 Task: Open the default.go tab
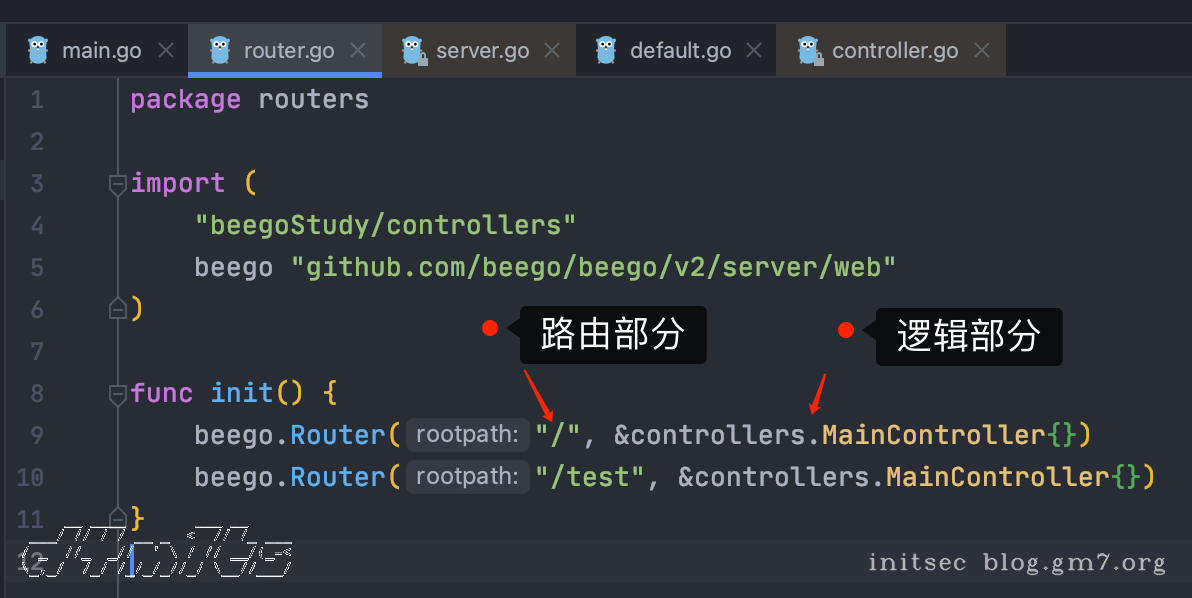point(680,50)
